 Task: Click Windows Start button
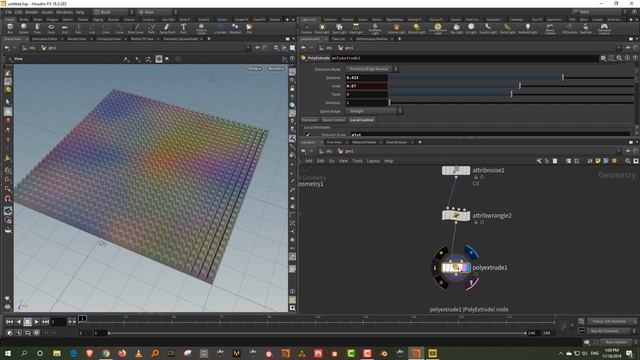coord(8,353)
